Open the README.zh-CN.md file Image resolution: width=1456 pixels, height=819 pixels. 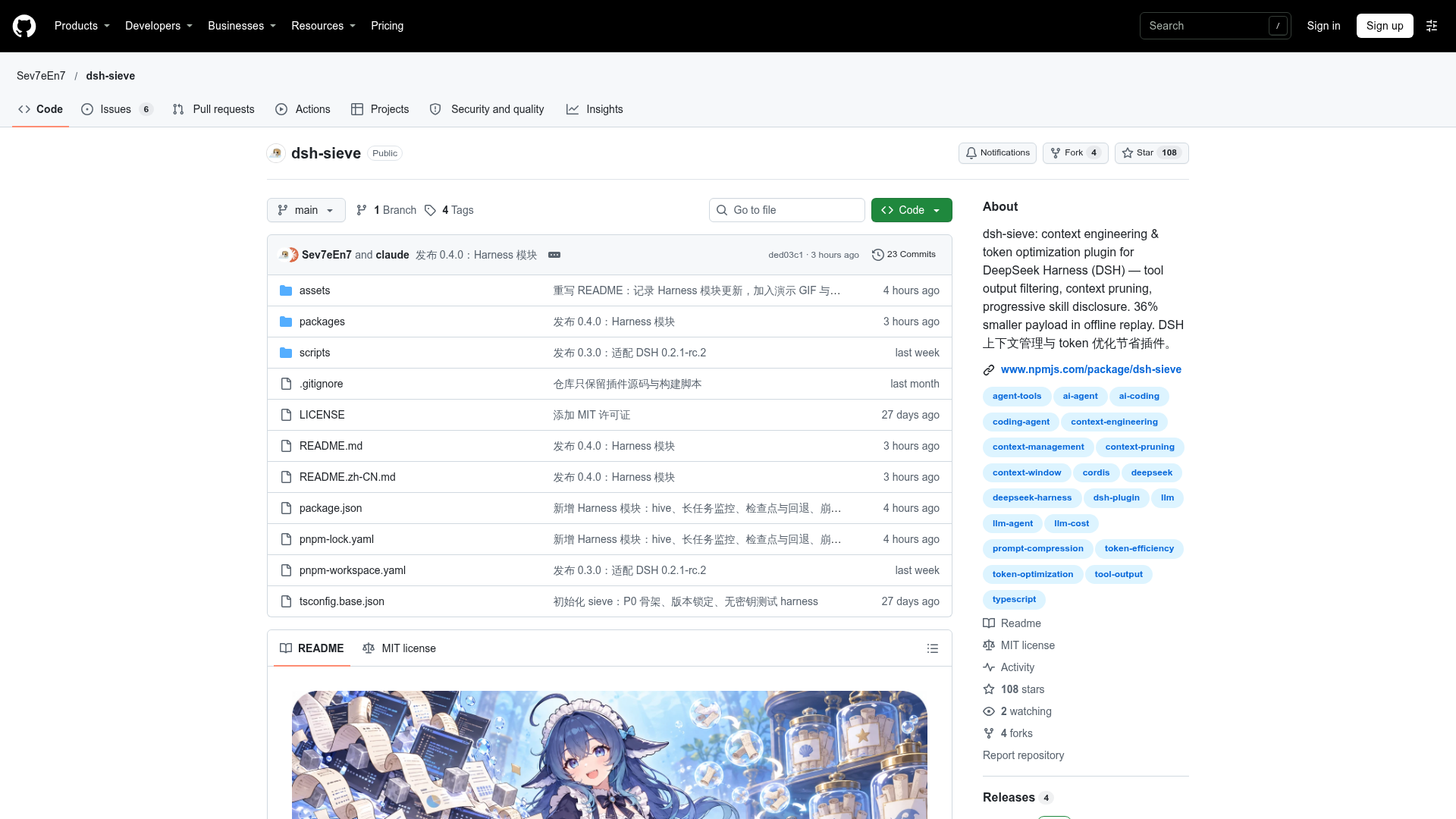click(347, 477)
